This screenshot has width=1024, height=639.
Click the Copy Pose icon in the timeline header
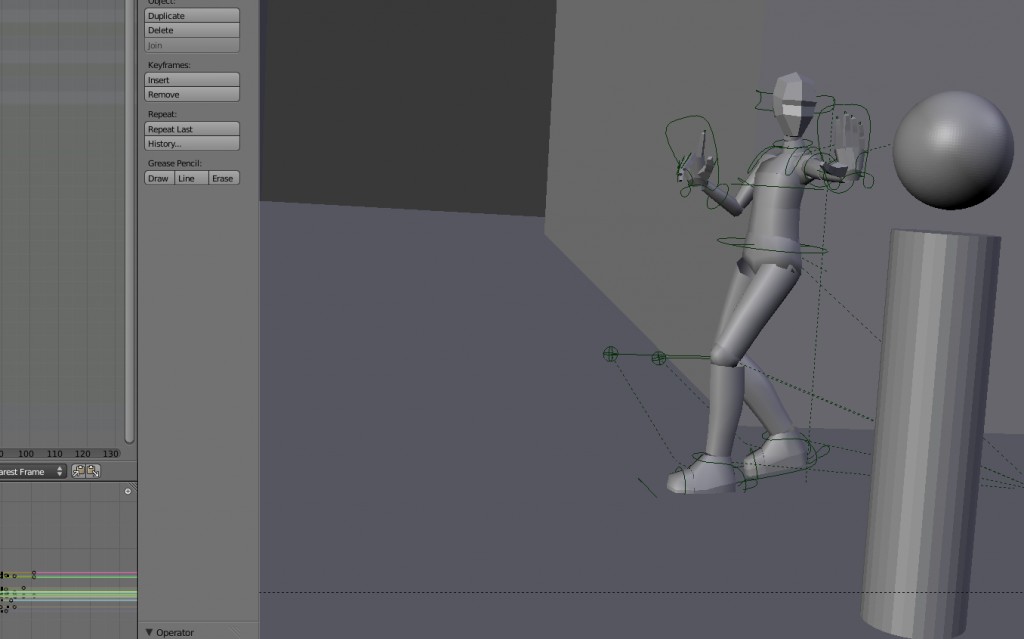click(78, 471)
